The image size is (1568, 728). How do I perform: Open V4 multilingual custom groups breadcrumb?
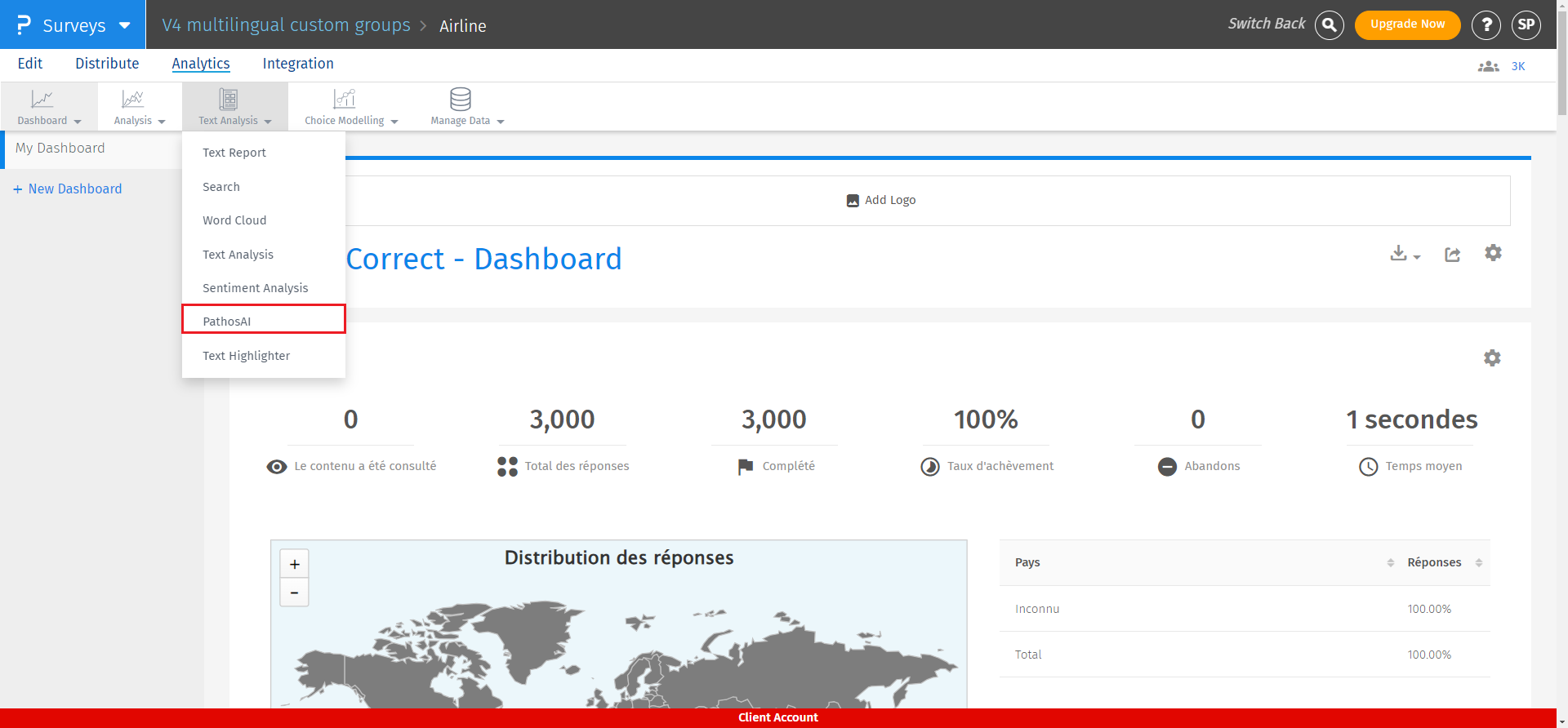coord(286,25)
